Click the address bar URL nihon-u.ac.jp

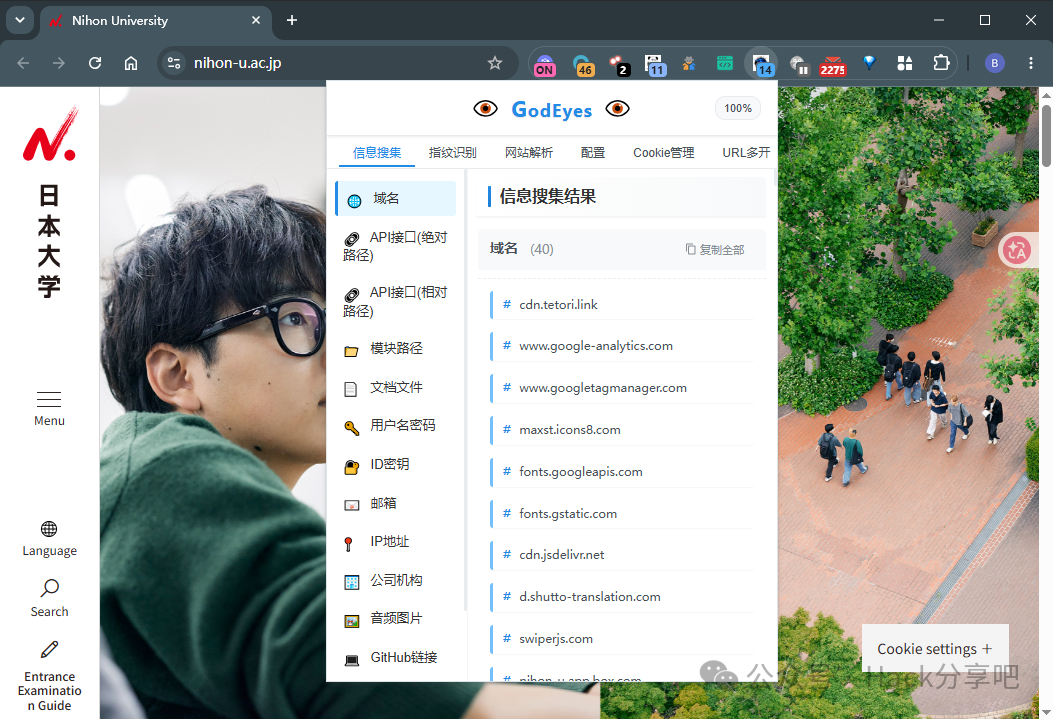tap(238, 63)
